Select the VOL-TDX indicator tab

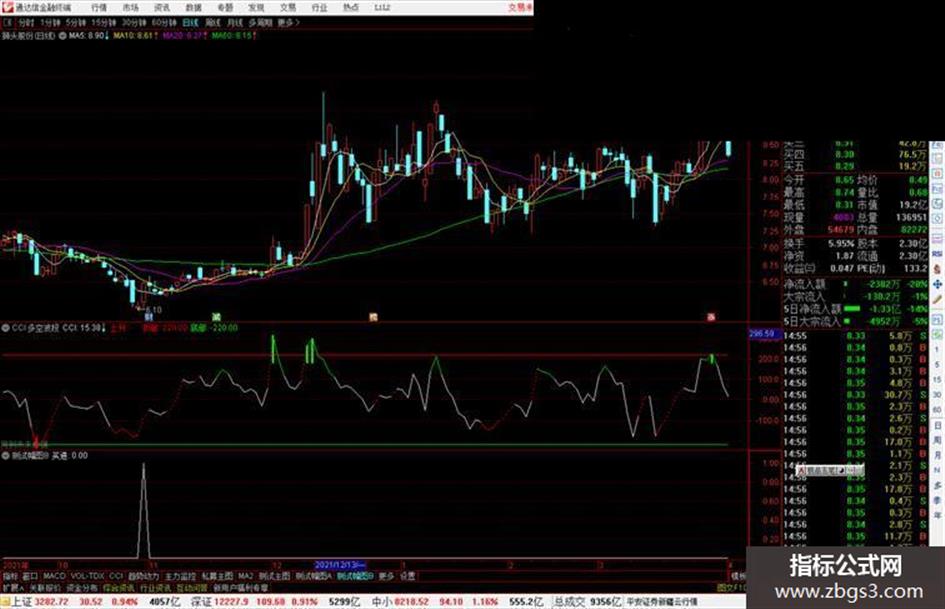click(87, 576)
